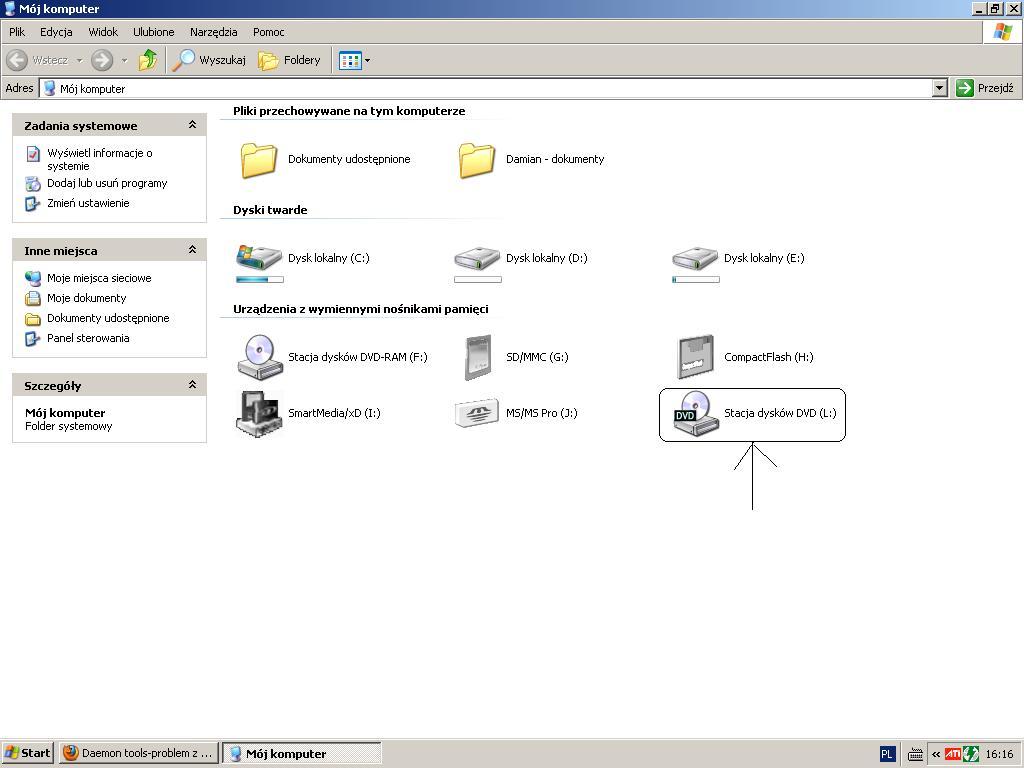Click the Up one level folder icon
This screenshot has width=1024, height=768.
148,60
